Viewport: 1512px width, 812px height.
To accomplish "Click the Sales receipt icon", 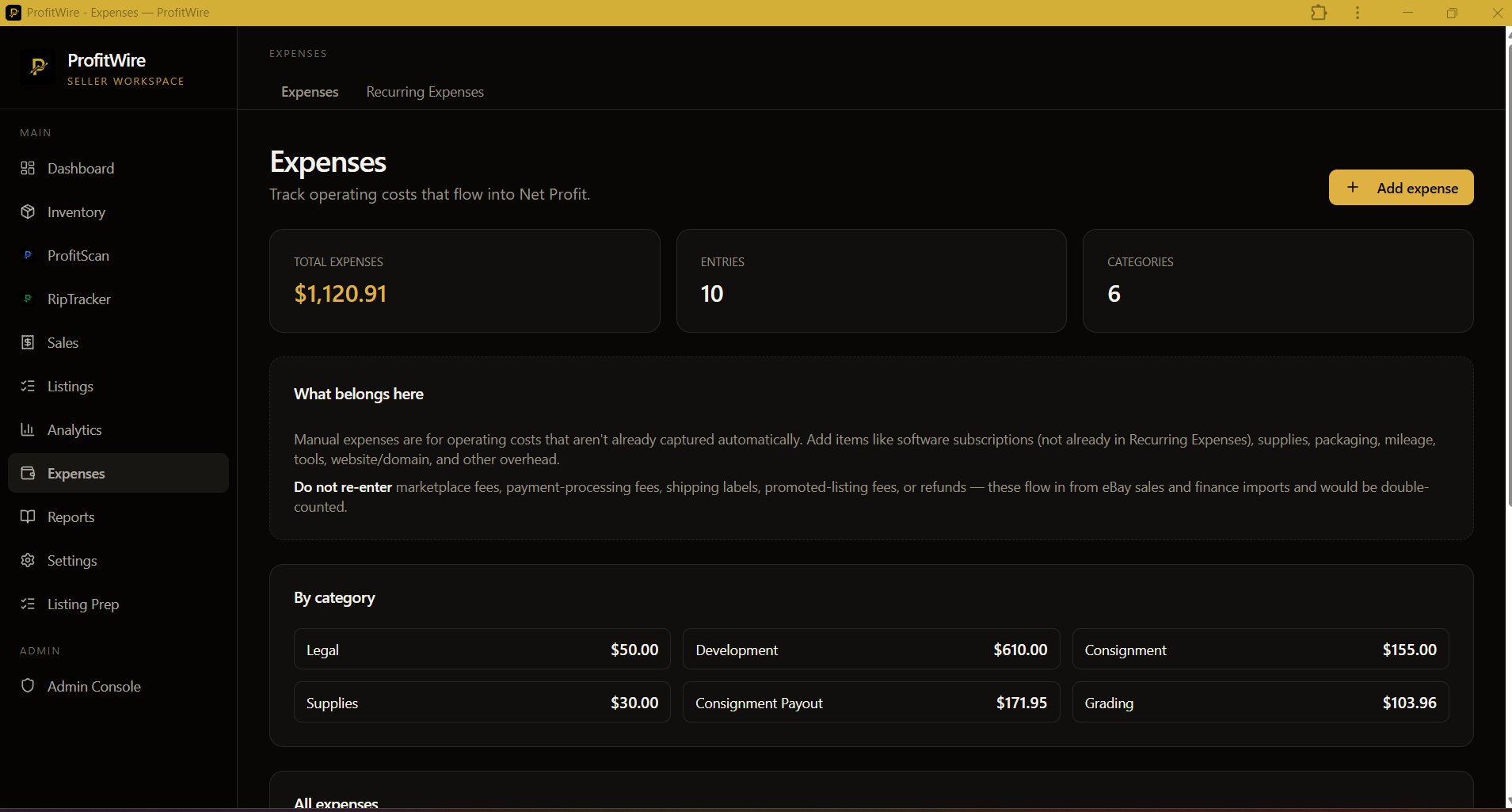I will [28, 342].
